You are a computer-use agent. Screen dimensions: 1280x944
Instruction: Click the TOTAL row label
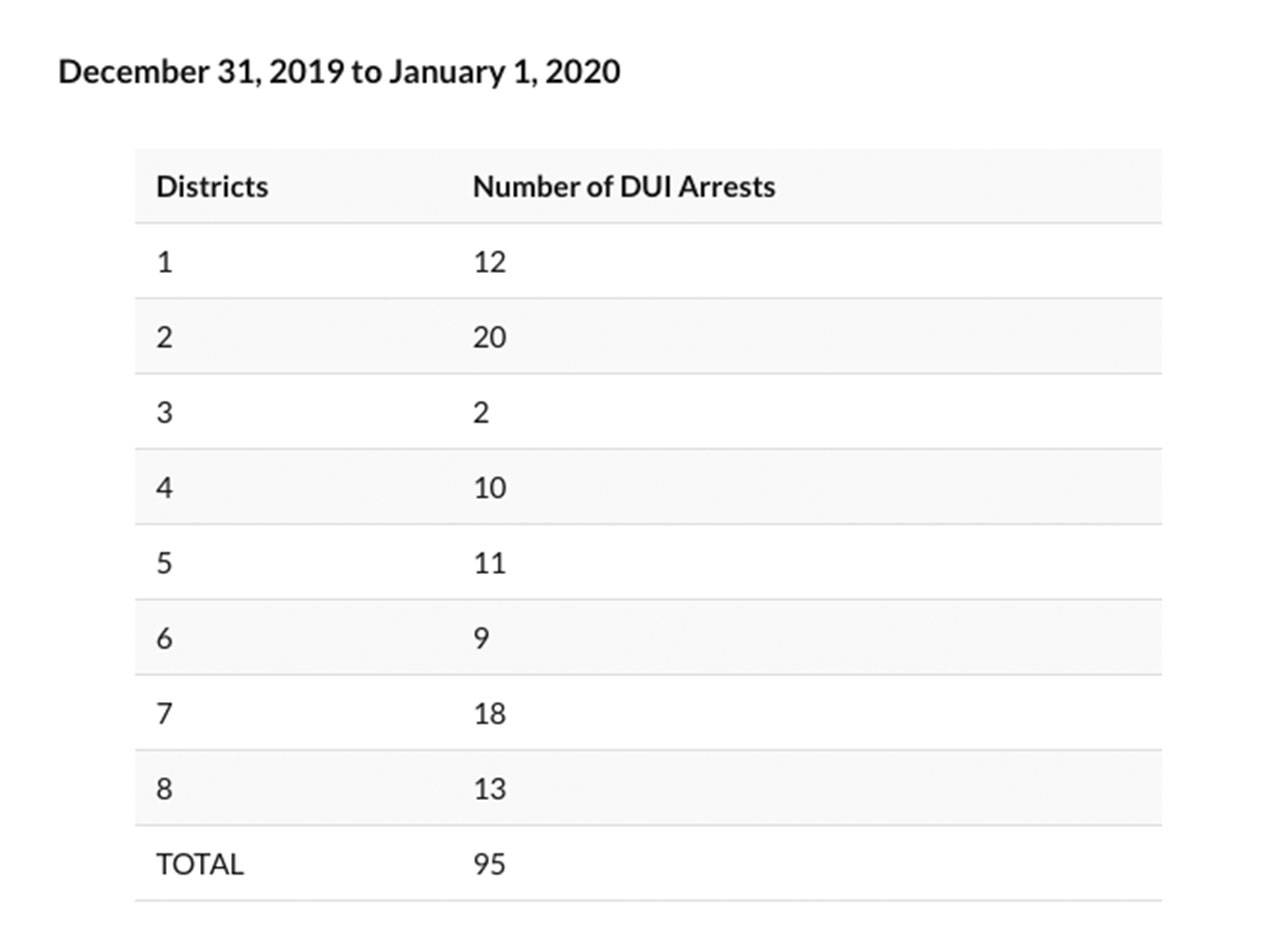point(199,864)
